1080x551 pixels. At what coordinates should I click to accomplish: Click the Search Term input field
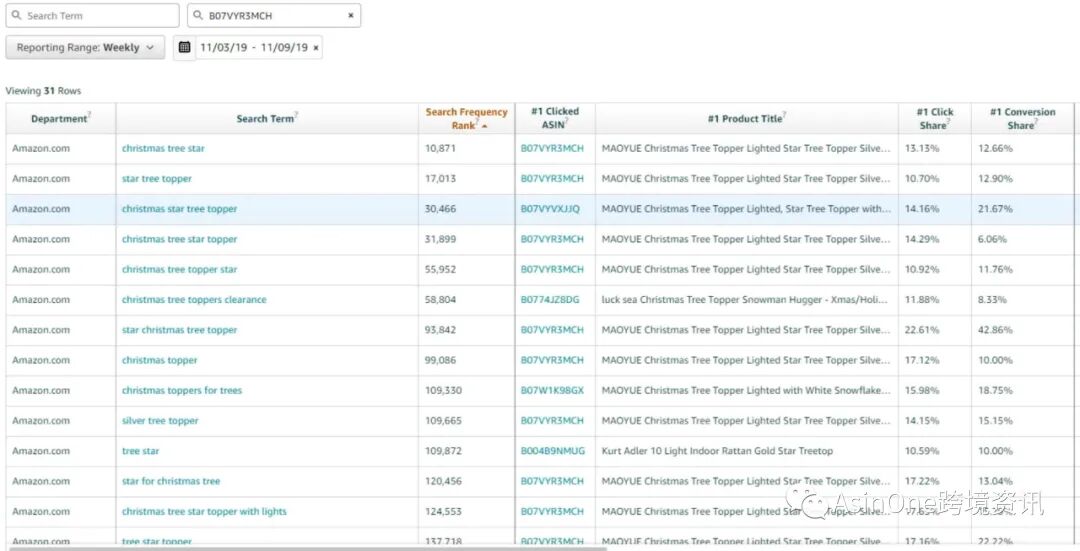tap(92, 15)
